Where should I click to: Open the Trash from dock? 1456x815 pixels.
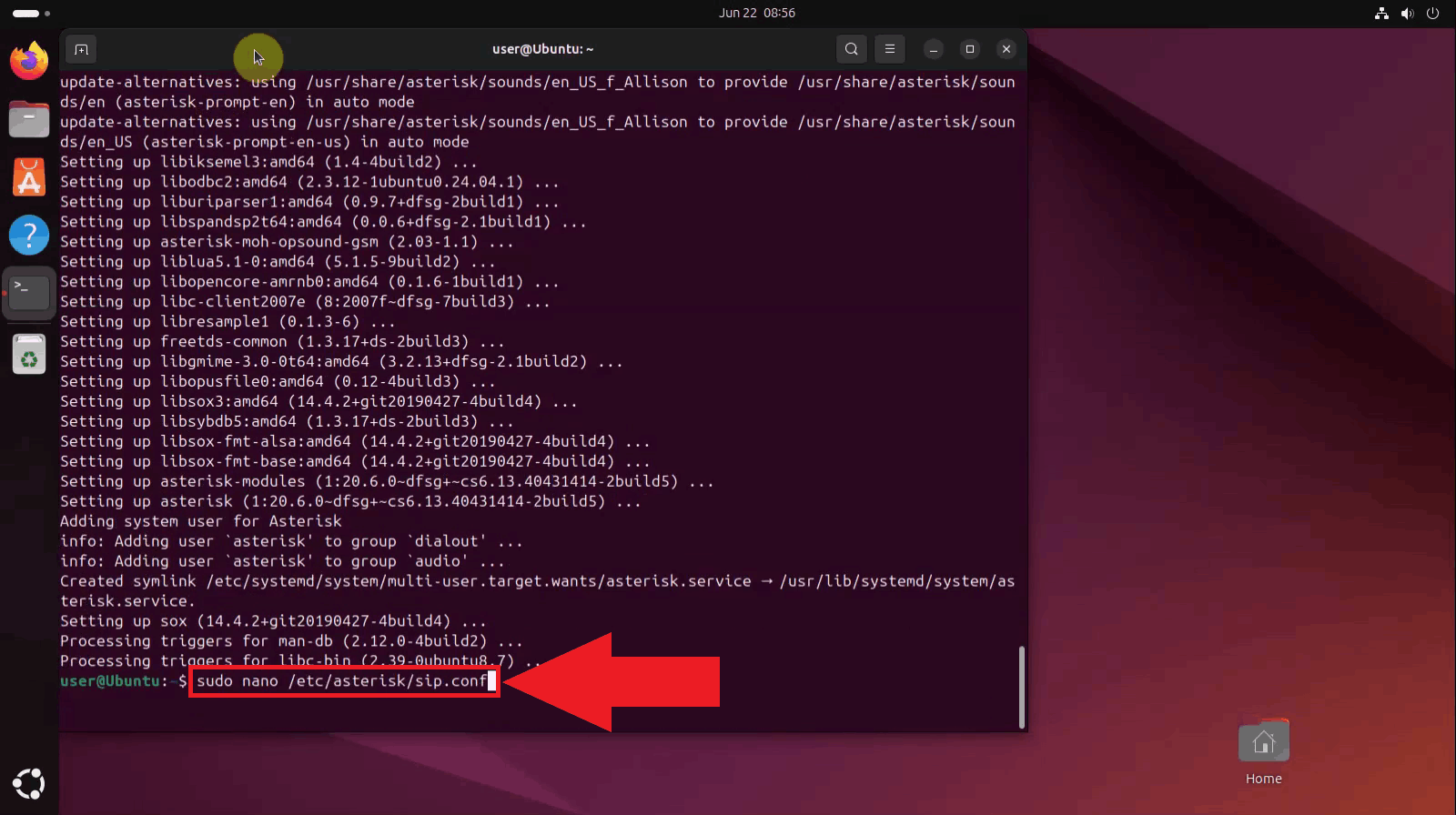[29, 354]
